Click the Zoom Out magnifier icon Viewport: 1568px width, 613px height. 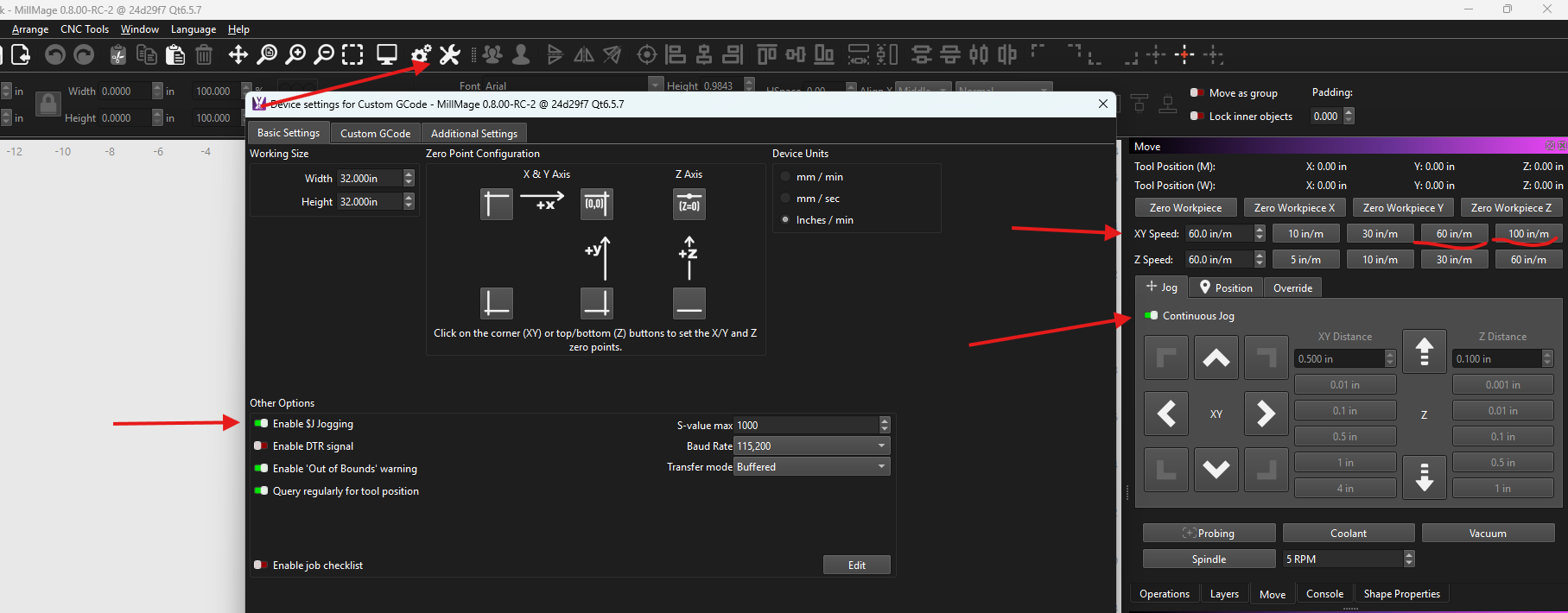[x=324, y=55]
